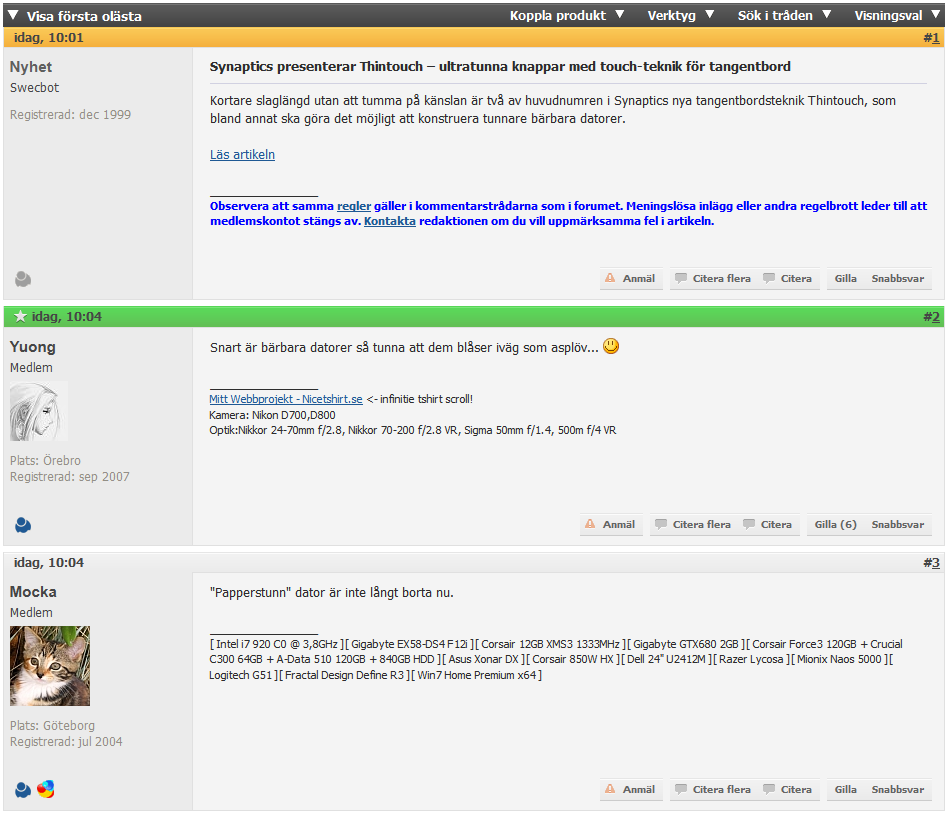Open Sök i tråden menu
Image resolution: width=948 pixels, height=815 pixels.
(x=784, y=15)
